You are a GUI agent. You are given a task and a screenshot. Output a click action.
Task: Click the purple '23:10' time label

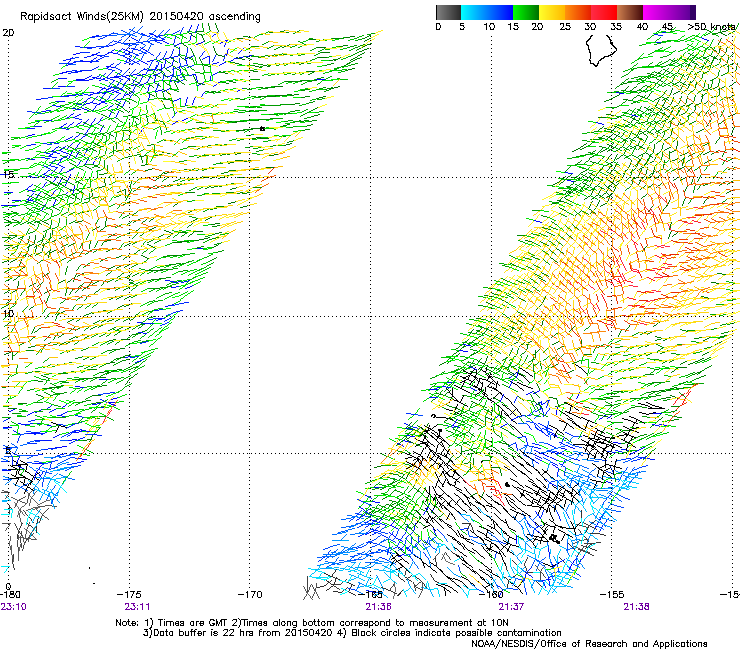point(14,607)
